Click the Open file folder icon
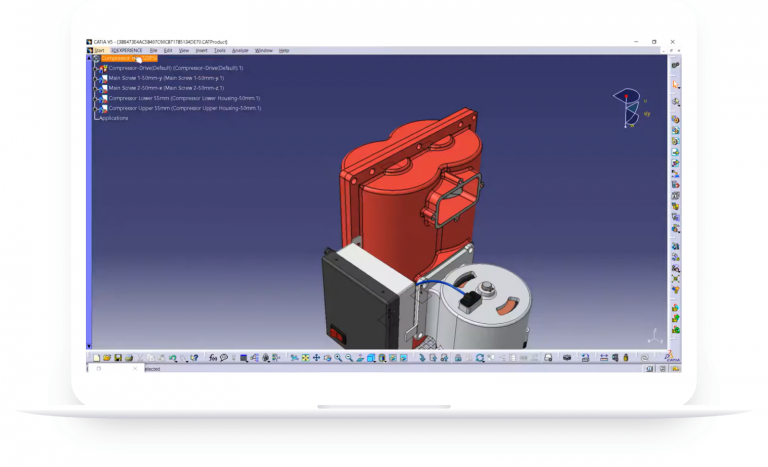Screen dimensions: 768x467 tap(107, 358)
